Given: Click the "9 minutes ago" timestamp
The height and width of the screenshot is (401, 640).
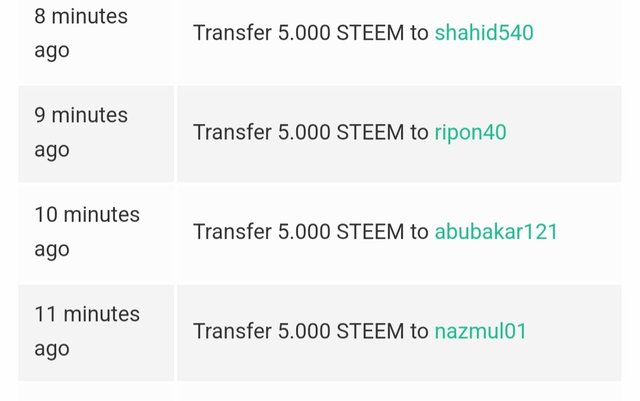Looking at the screenshot, I should coord(81,132).
